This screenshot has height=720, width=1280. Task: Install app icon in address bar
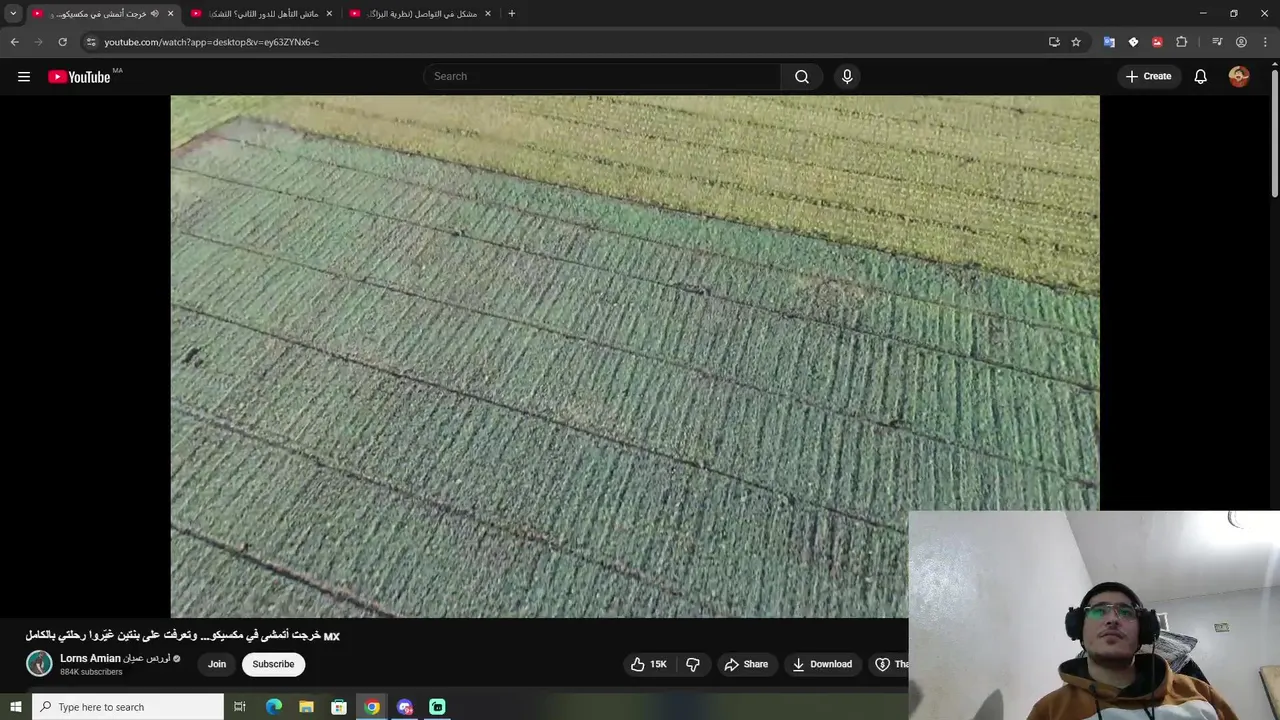pos(1054,42)
